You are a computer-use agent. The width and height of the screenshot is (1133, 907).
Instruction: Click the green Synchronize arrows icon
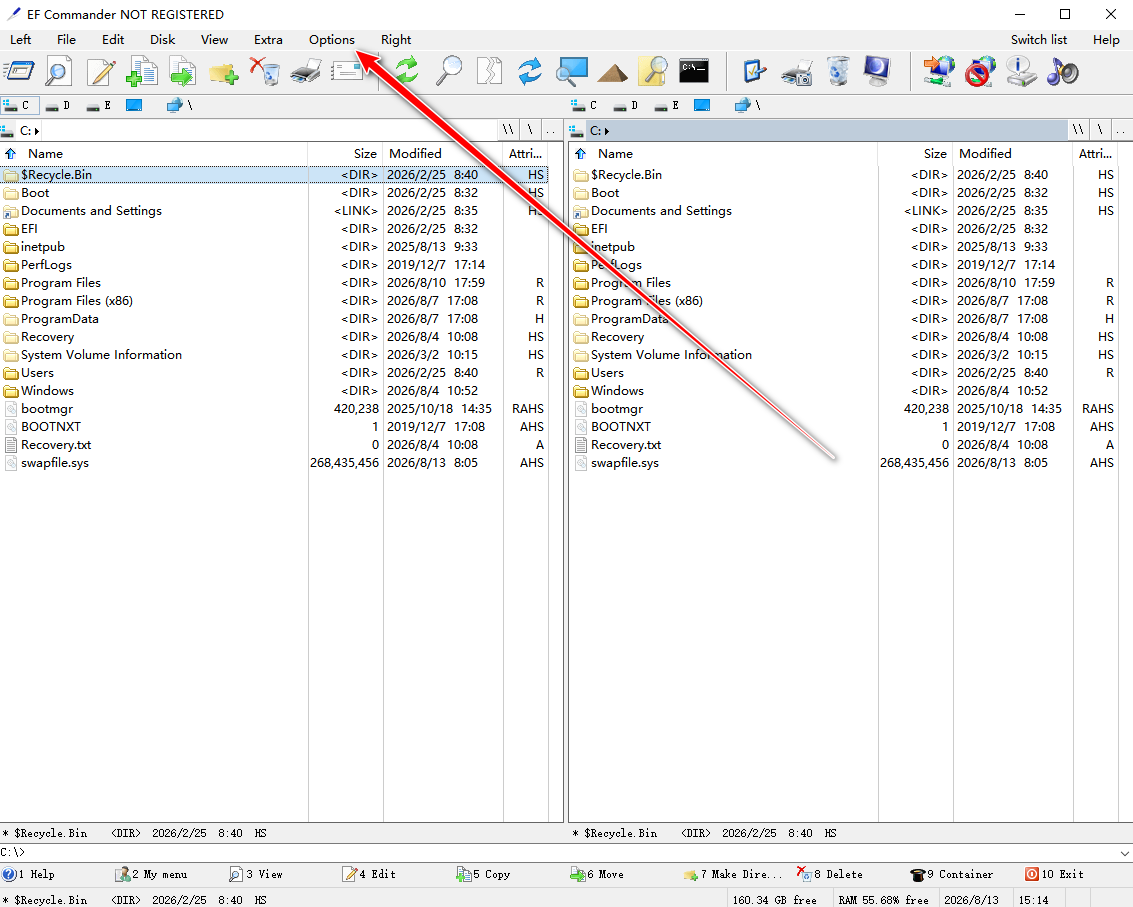(407, 71)
